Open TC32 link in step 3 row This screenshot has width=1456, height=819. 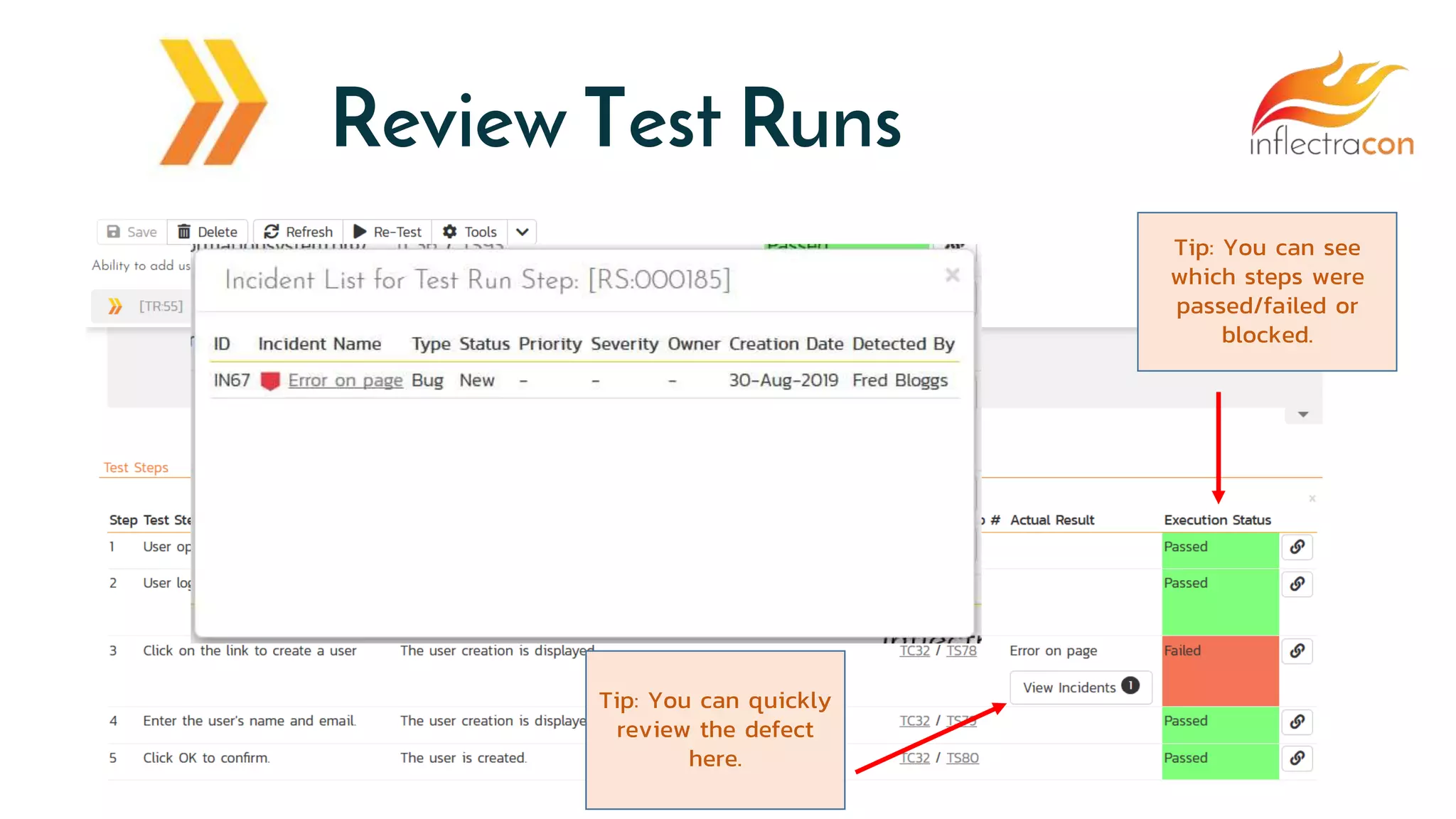914,651
